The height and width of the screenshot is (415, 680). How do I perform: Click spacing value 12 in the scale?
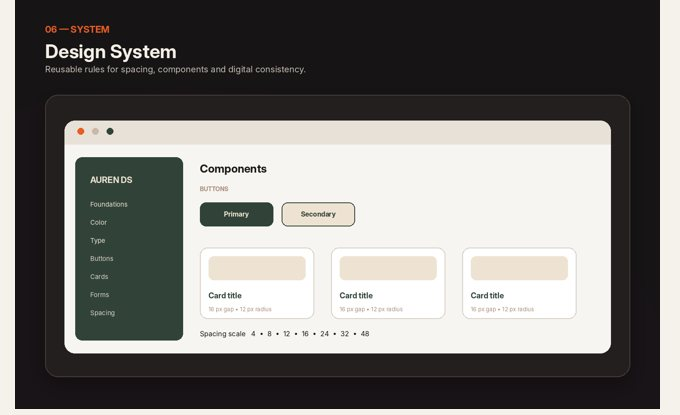click(x=287, y=334)
